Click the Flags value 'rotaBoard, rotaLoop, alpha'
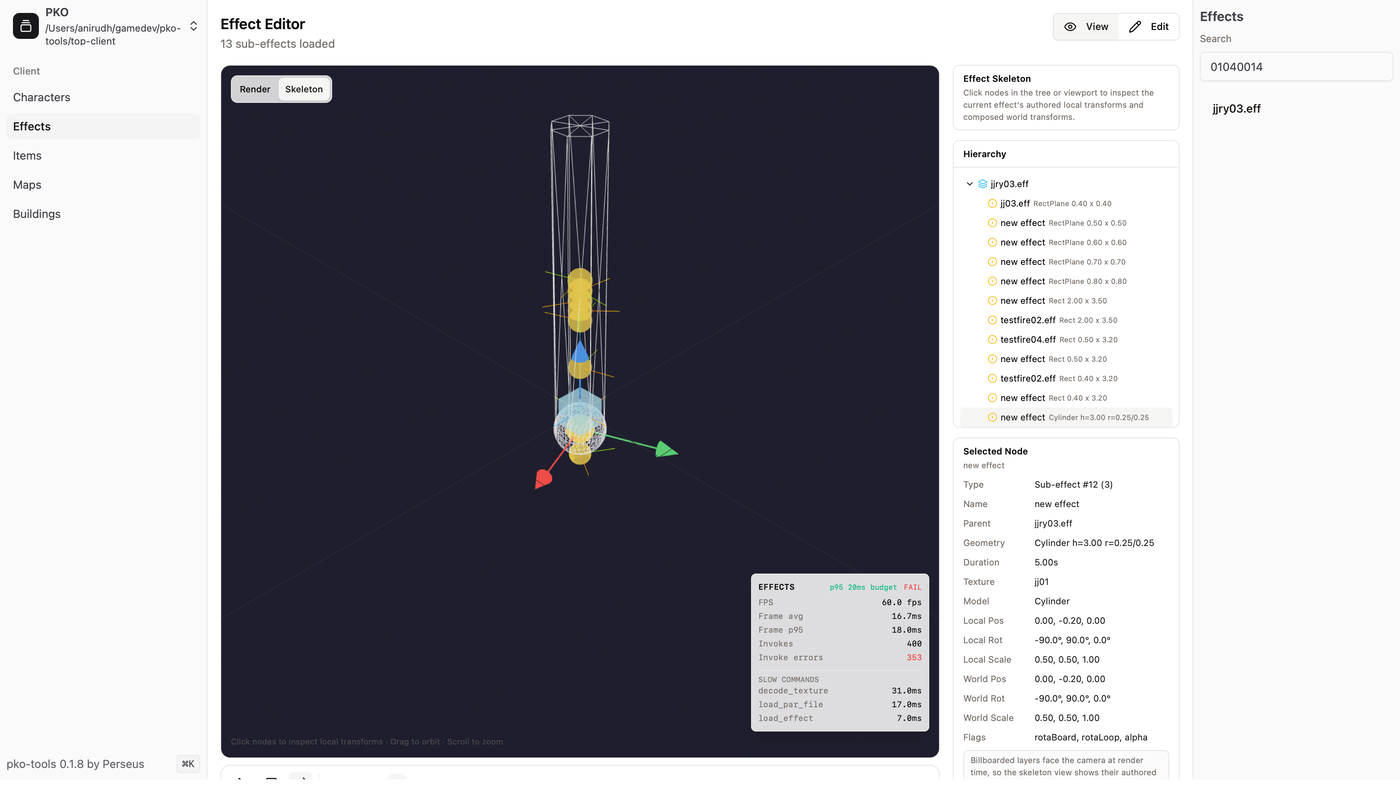 click(x=1091, y=738)
